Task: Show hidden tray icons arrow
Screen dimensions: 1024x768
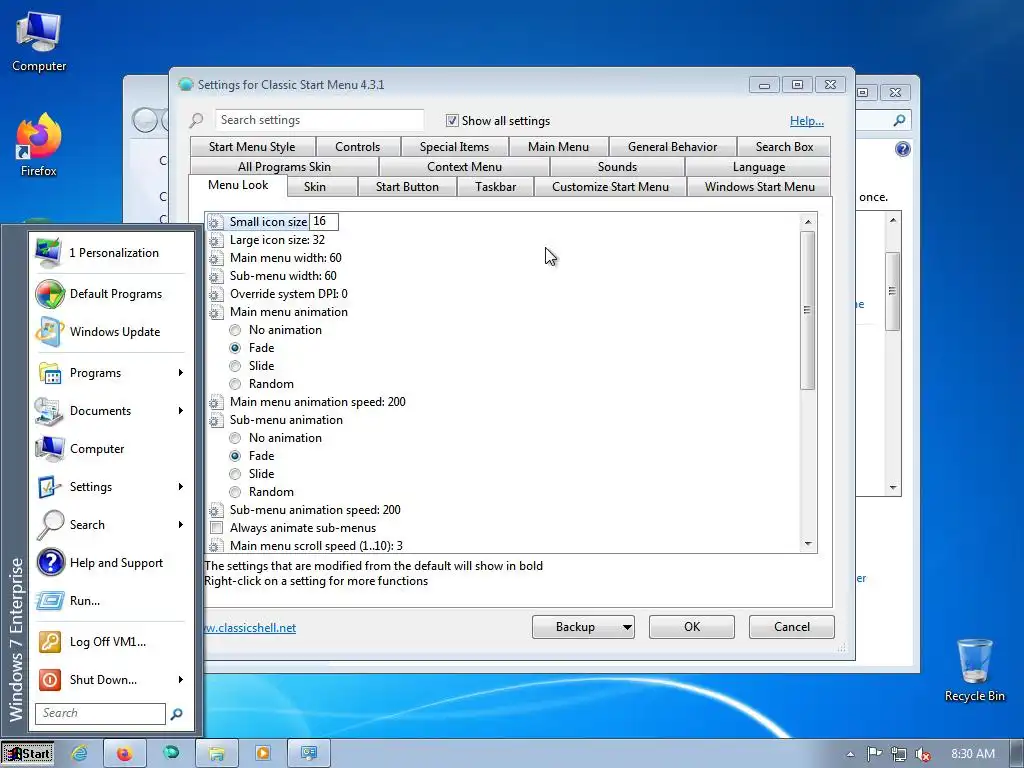Action: (x=850, y=754)
